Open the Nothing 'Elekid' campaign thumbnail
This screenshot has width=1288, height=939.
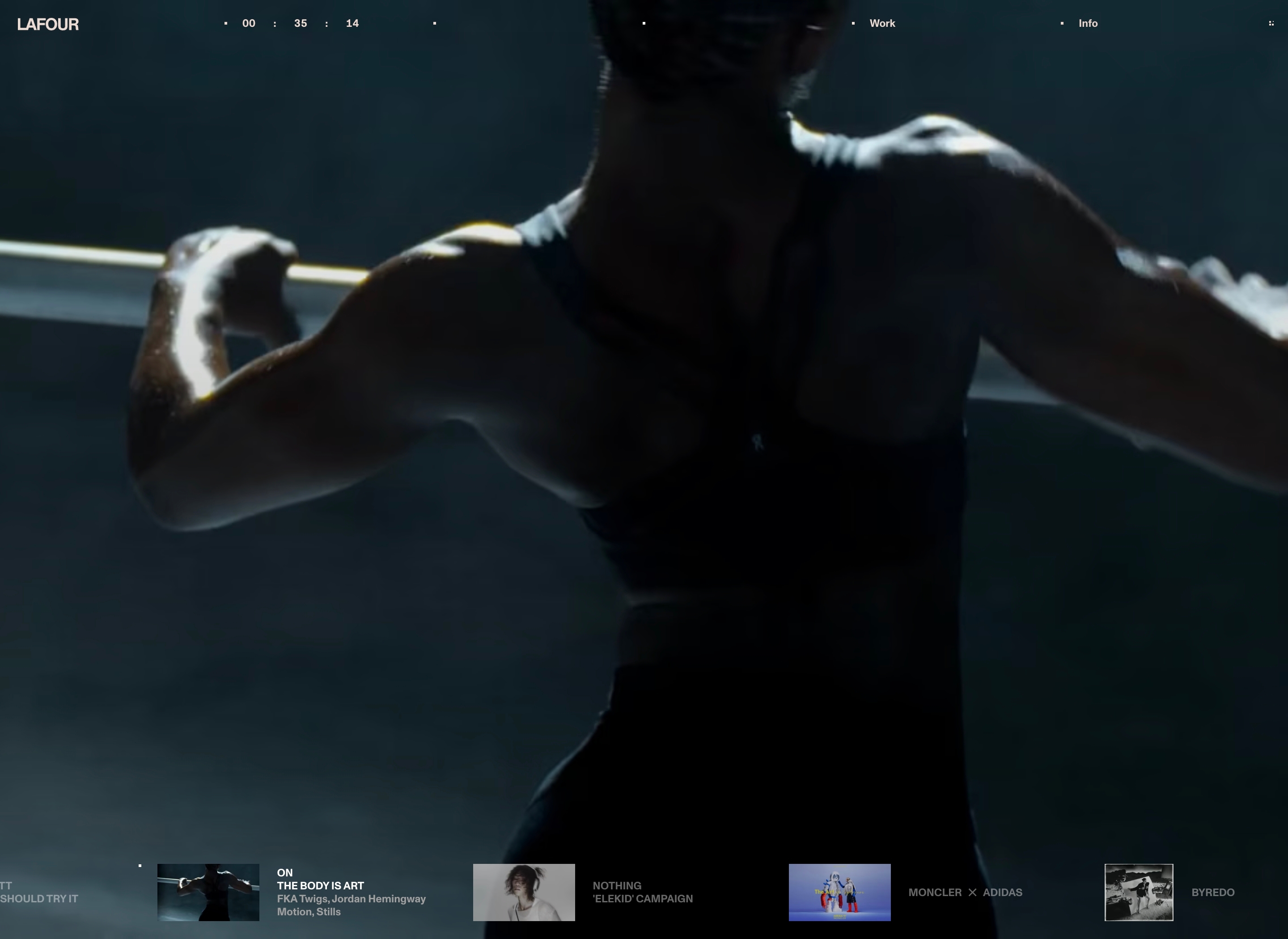click(524, 892)
